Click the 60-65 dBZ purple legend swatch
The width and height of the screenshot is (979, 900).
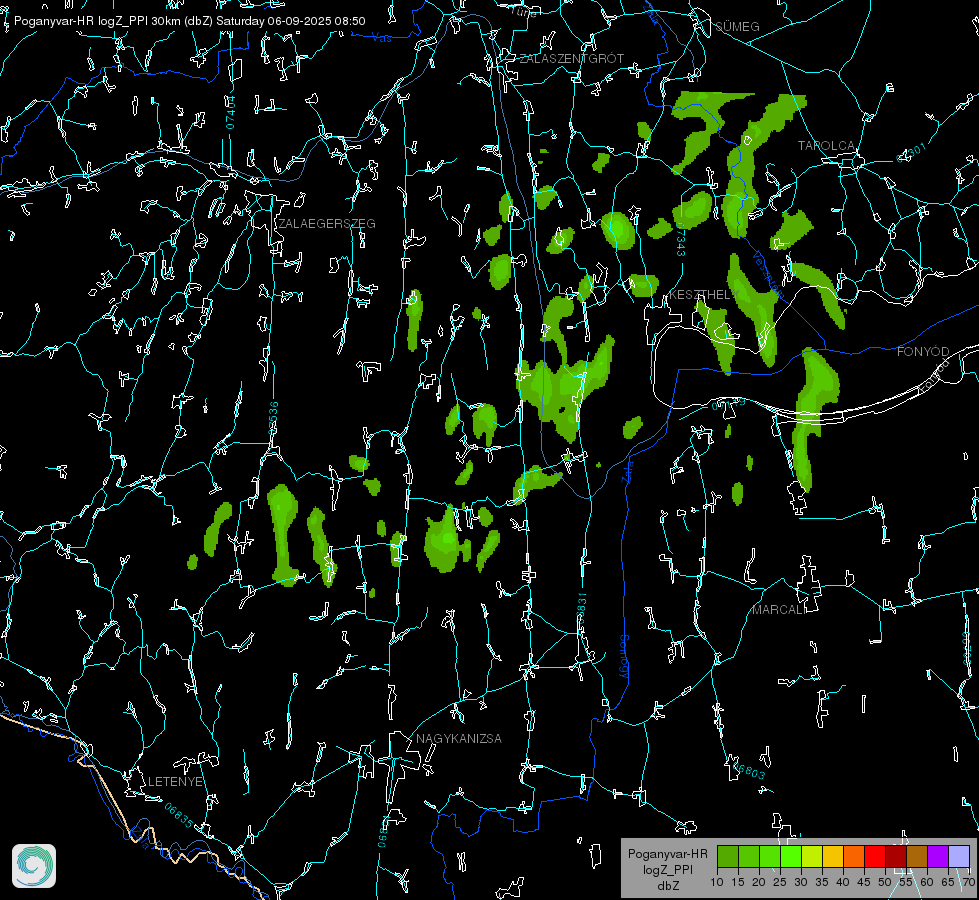pos(938,856)
